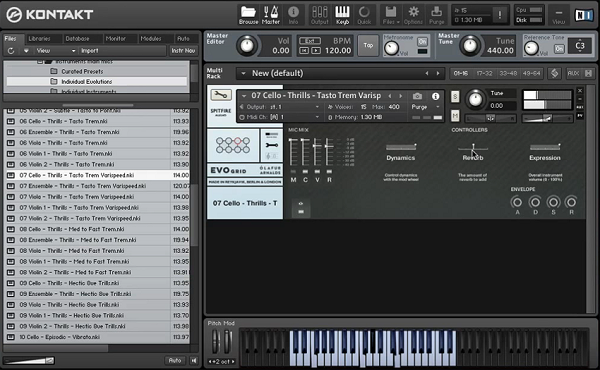Toggle the R mic enable button
The width and height of the screenshot is (600, 370).
(x=329, y=171)
